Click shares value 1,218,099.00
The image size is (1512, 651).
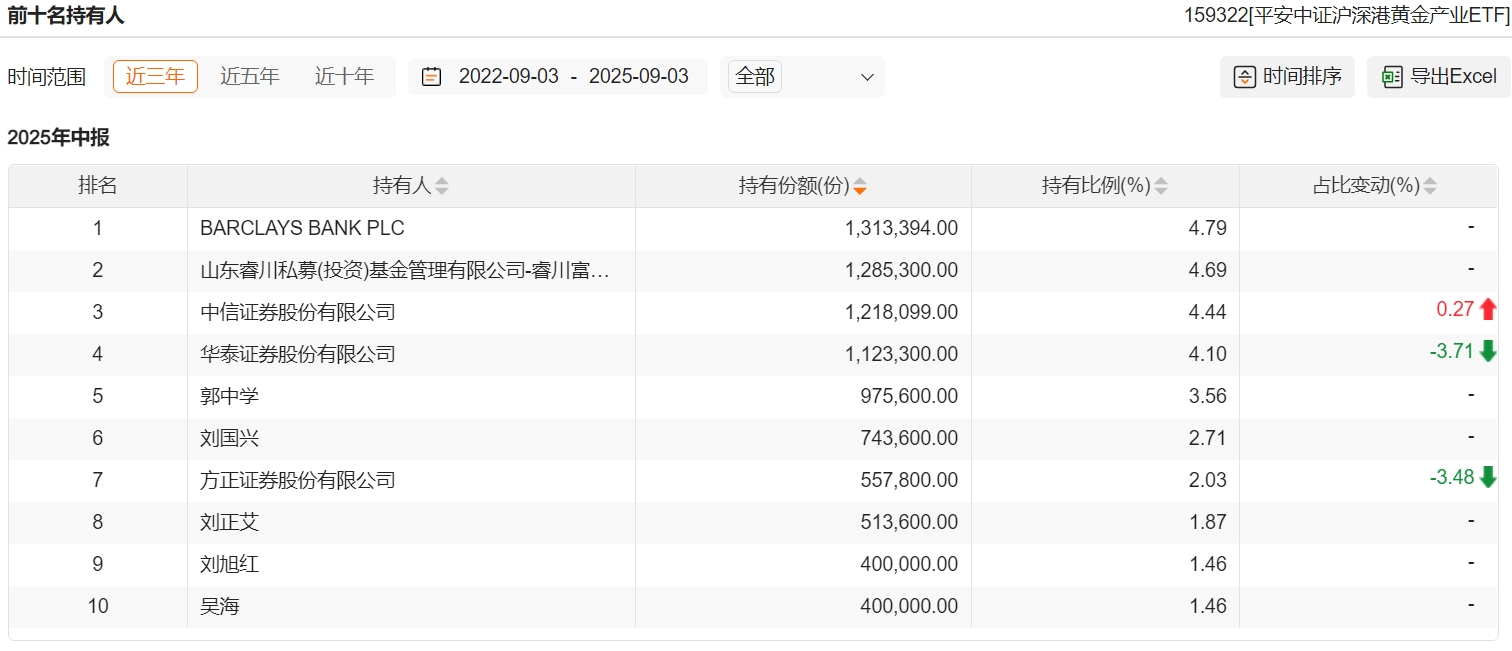point(901,312)
